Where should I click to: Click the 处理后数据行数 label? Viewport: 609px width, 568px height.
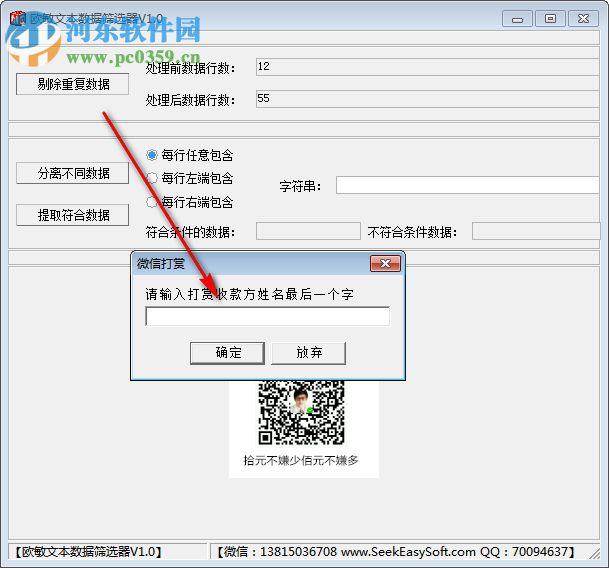(191, 100)
